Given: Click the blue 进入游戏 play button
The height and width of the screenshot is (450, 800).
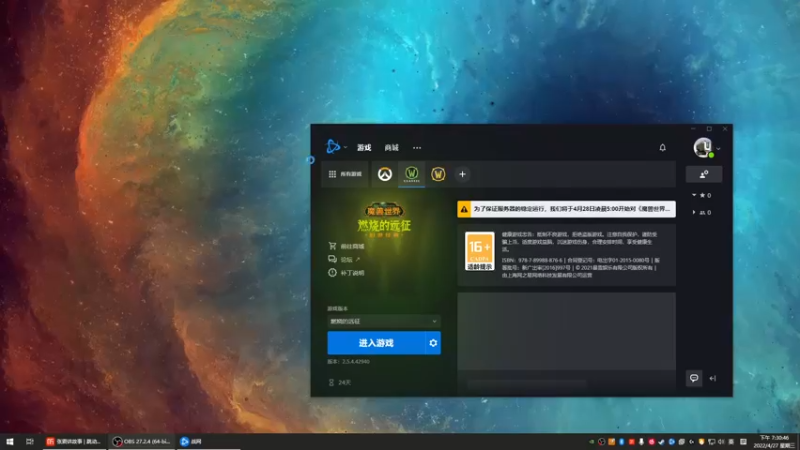Looking at the screenshot, I should pos(376,343).
